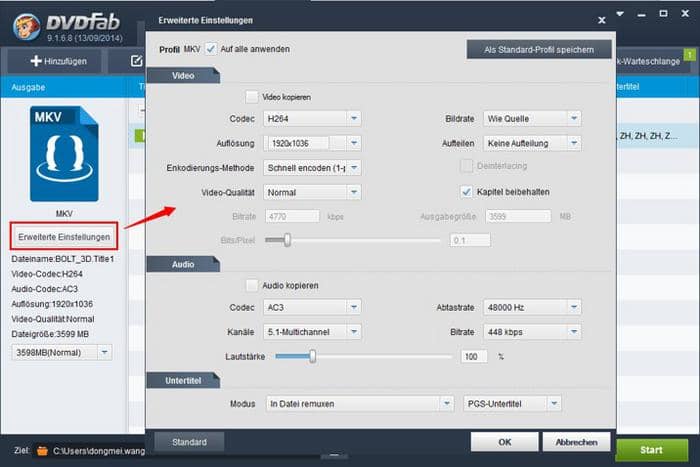Image resolution: width=700 pixels, height=467 pixels.
Task: Open the Video-Qualität Normal dropdown
Action: pos(312,192)
